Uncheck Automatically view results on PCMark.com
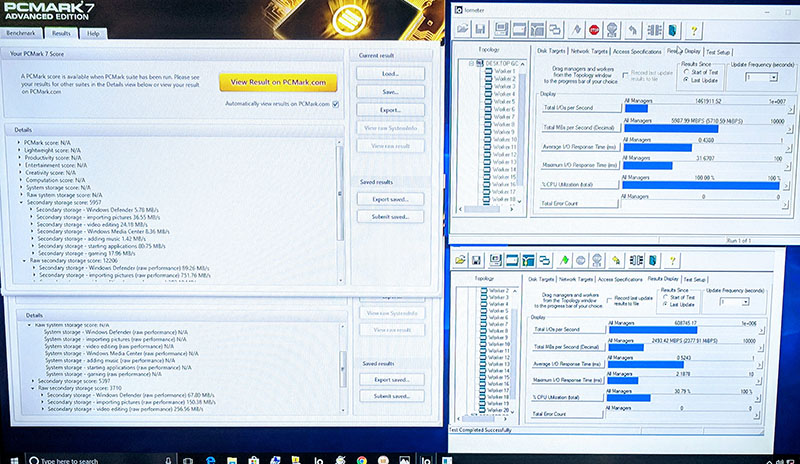 (x=336, y=104)
